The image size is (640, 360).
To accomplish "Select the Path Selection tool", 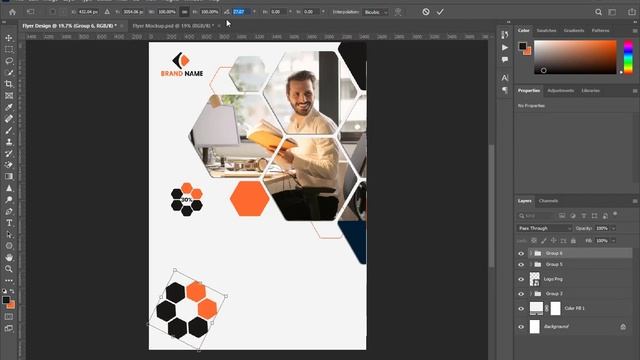I will [9, 235].
